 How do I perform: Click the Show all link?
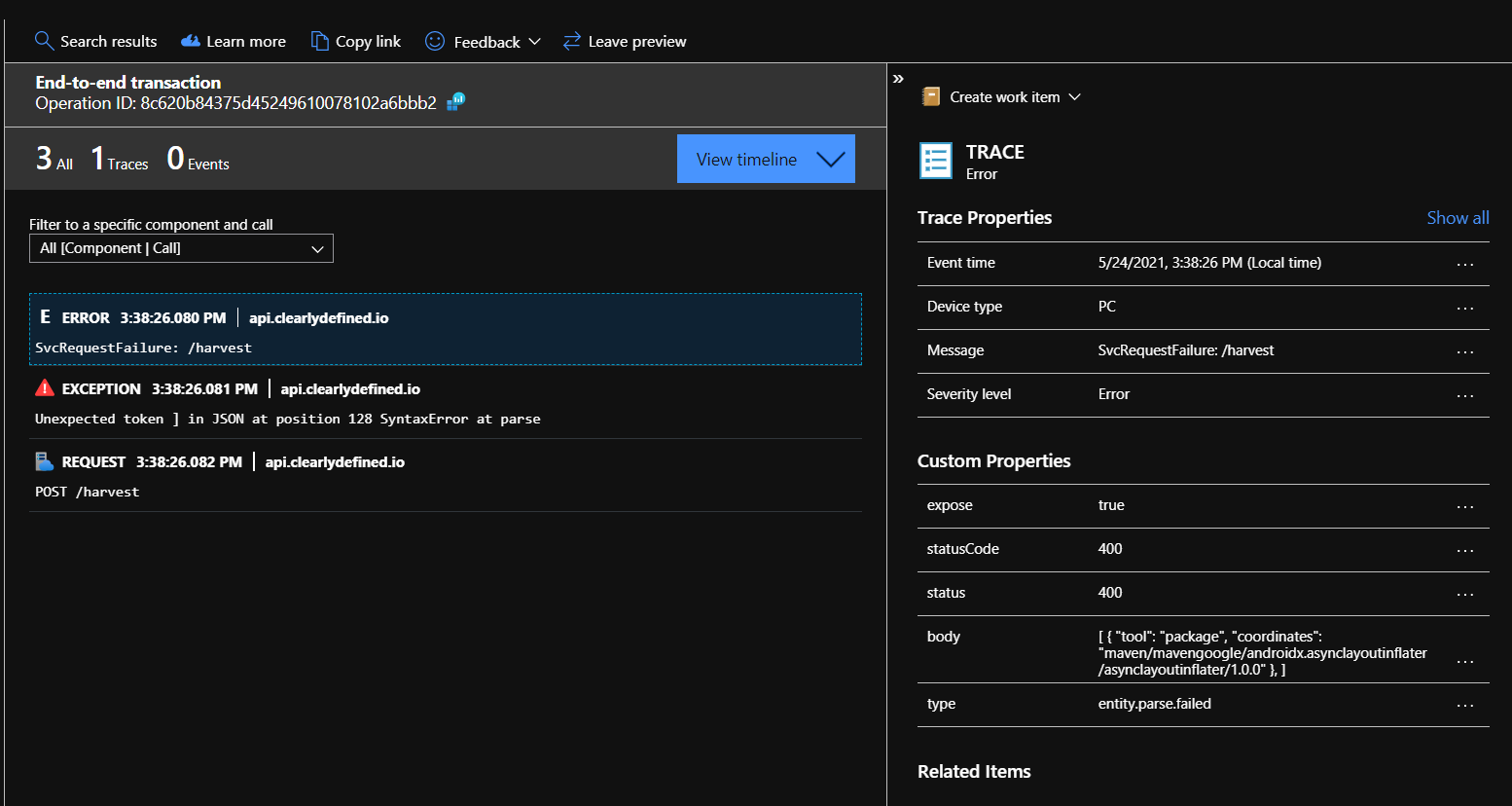click(x=1458, y=218)
